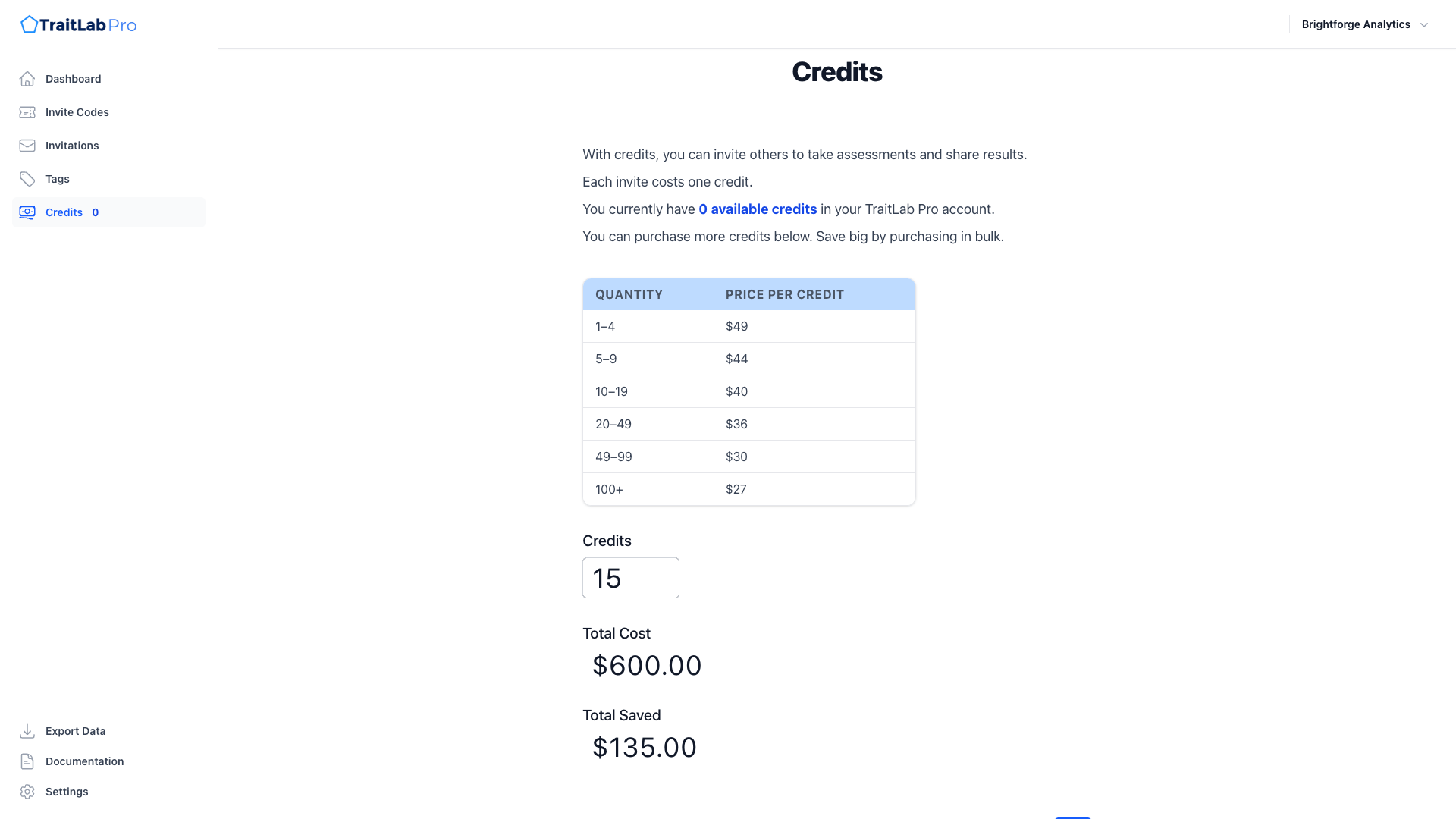1456x819 pixels.
Task: Click the Settings gear icon
Action: coord(27,792)
